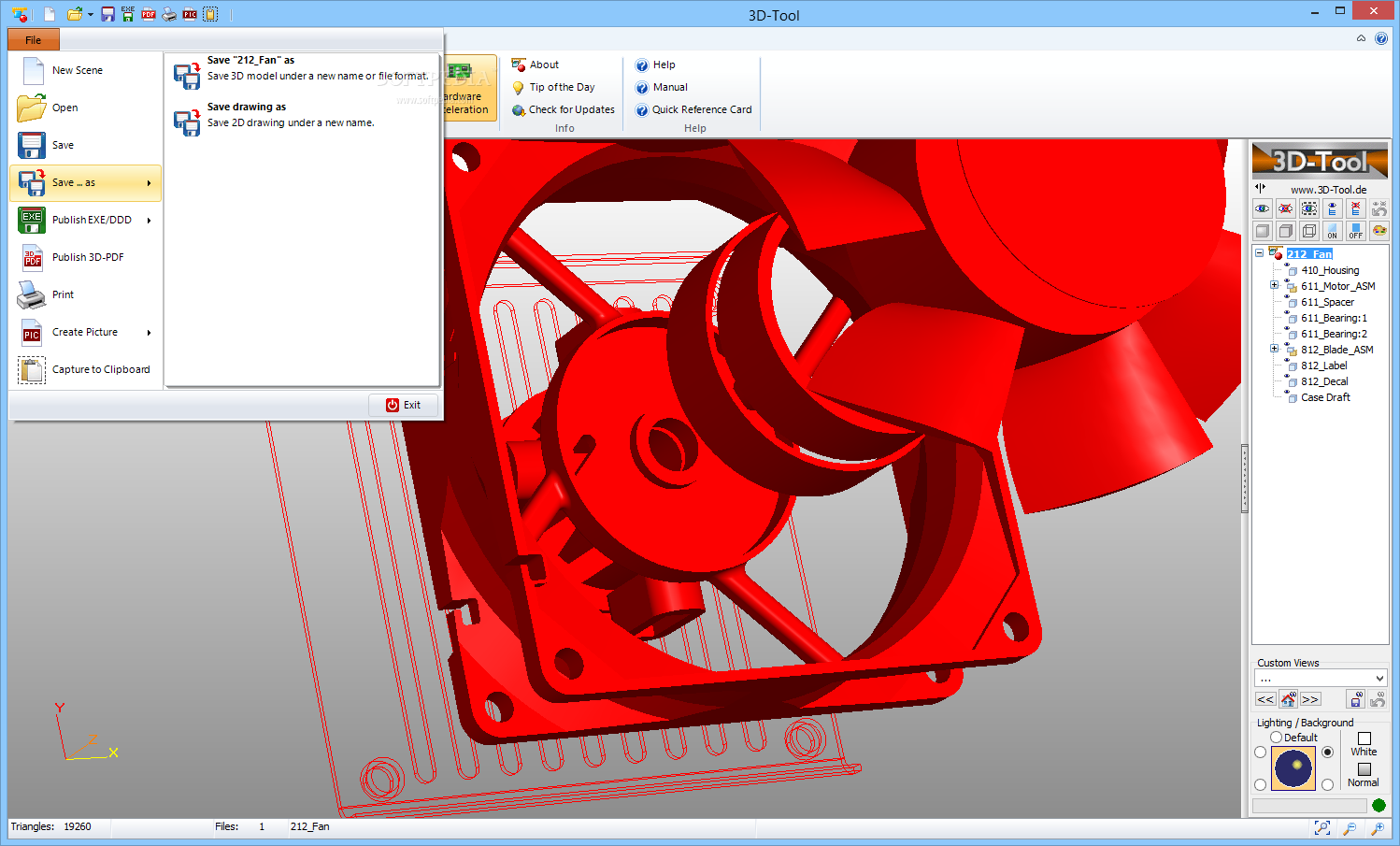Image resolution: width=1400 pixels, height=846 pixels.
Task: Click the clipboard capture icon in title toolbar
Action: 211,14
